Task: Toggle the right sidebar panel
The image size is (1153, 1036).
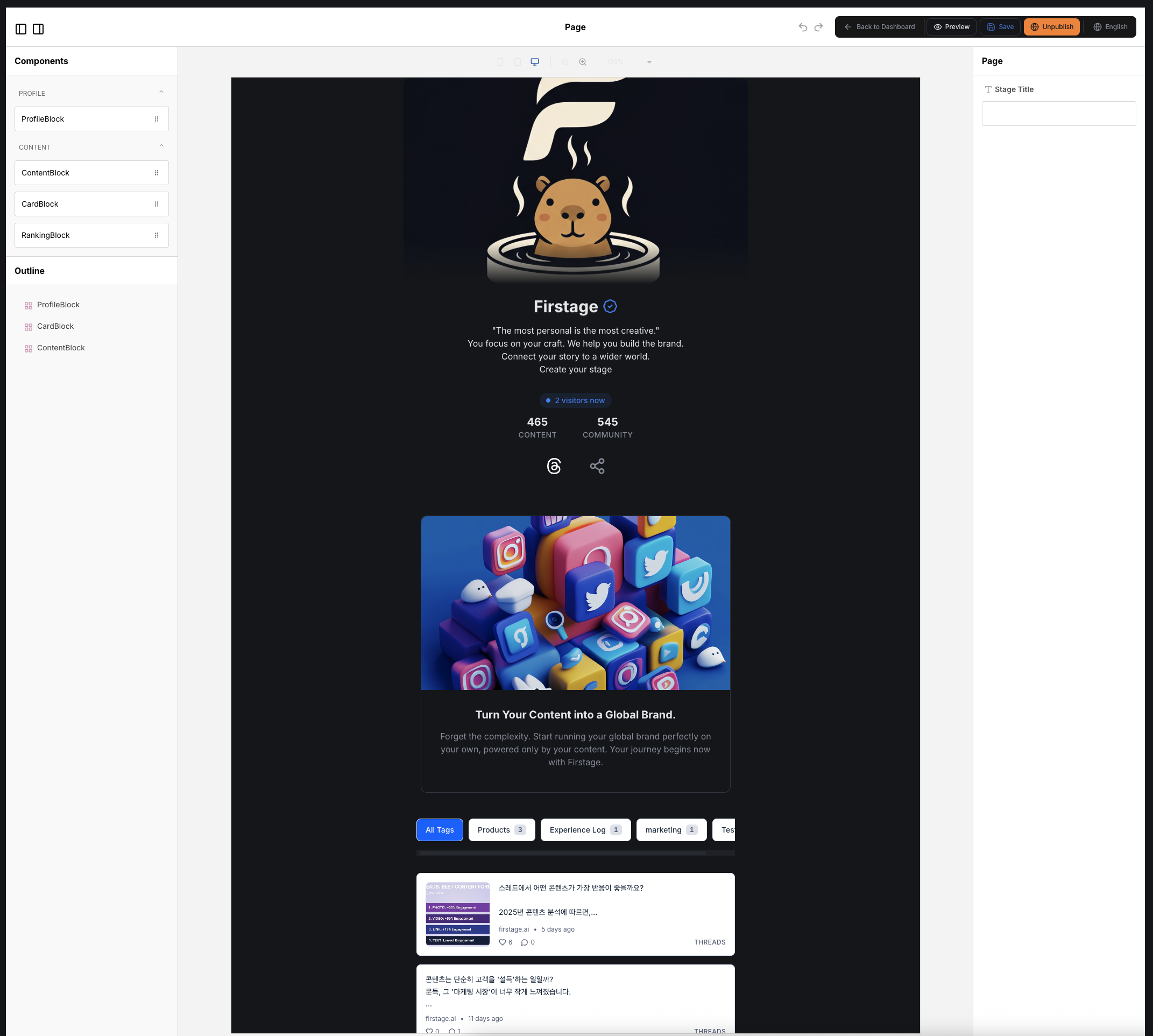Action: (38, 29)
